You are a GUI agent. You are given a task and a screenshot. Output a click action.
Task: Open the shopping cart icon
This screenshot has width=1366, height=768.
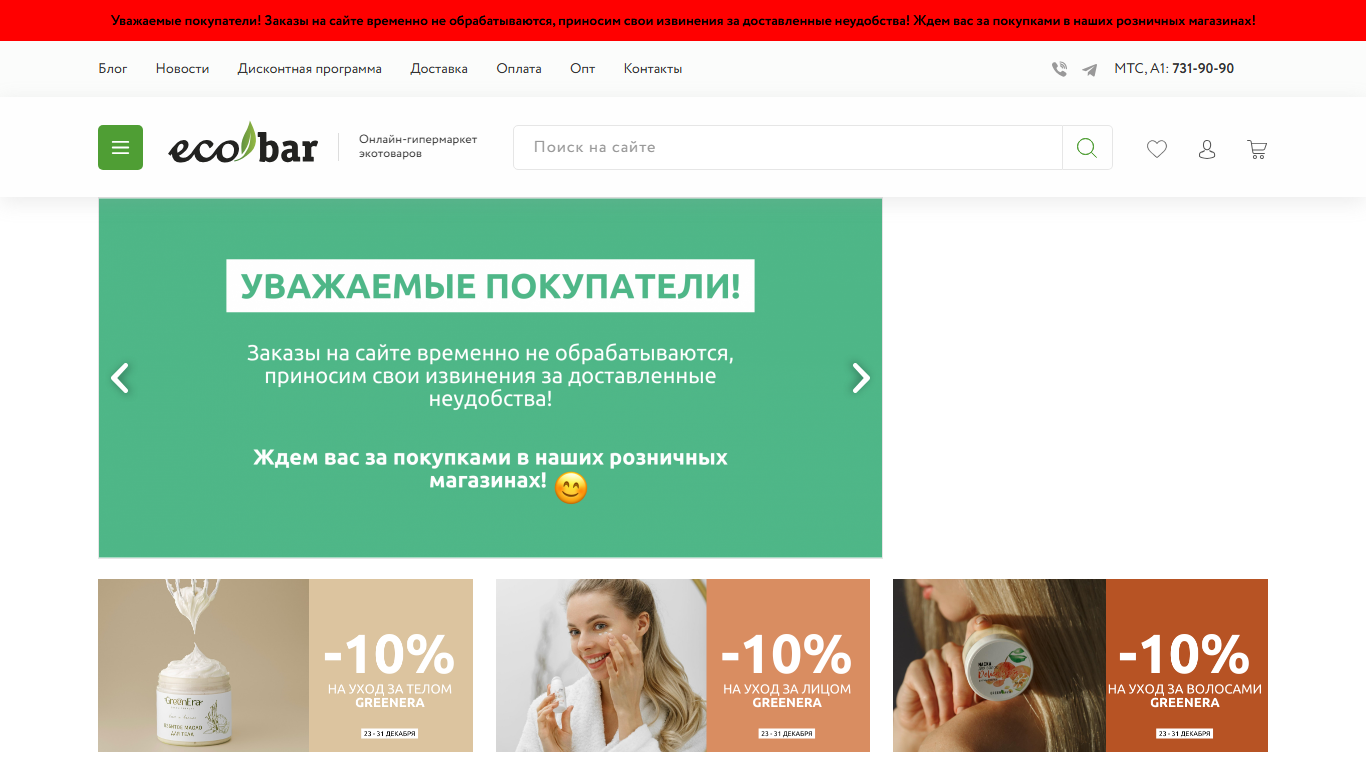[1257, 149]
